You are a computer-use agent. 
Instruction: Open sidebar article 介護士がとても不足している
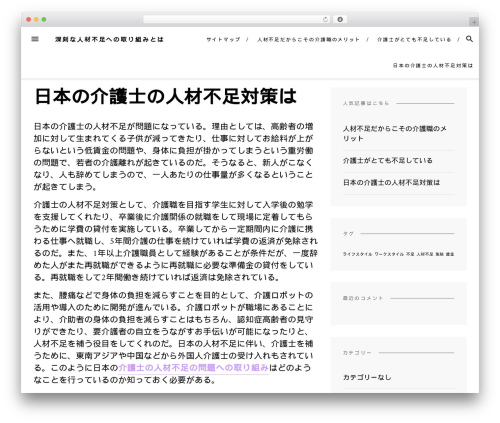click(388, 161)
